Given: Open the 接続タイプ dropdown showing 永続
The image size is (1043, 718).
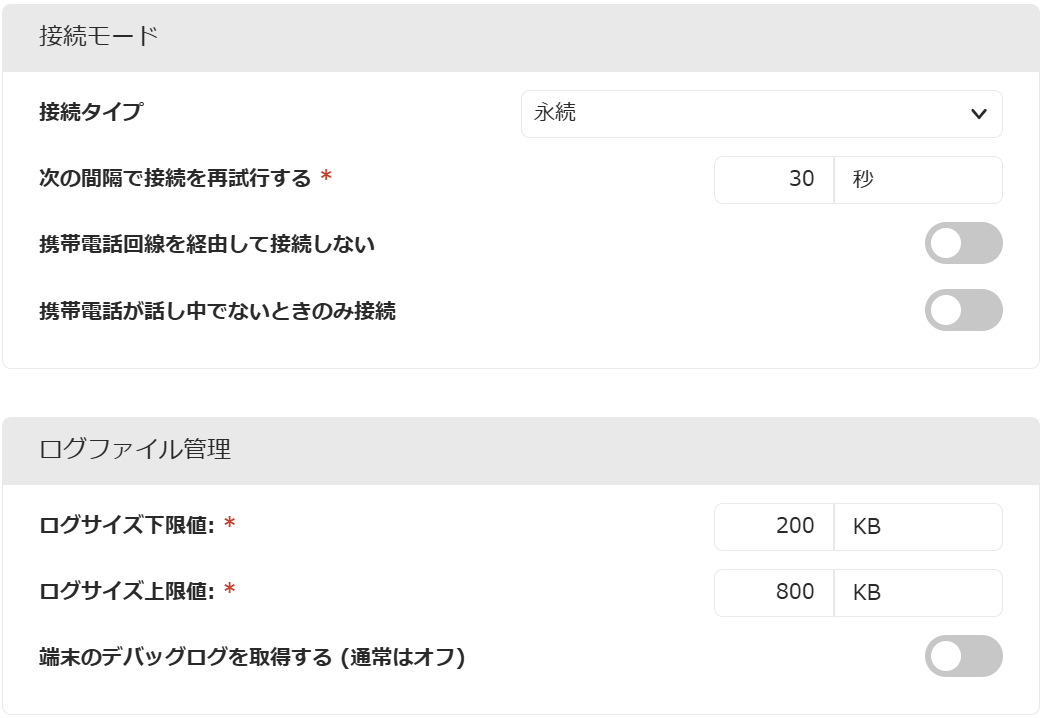Looking at the screenshot, I should pos(762,114).
